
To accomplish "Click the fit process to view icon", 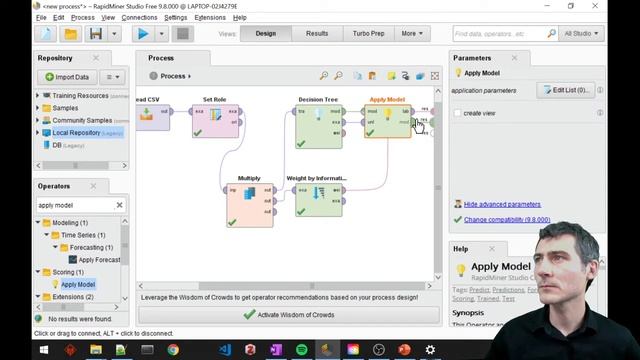I will coord(435,76).
